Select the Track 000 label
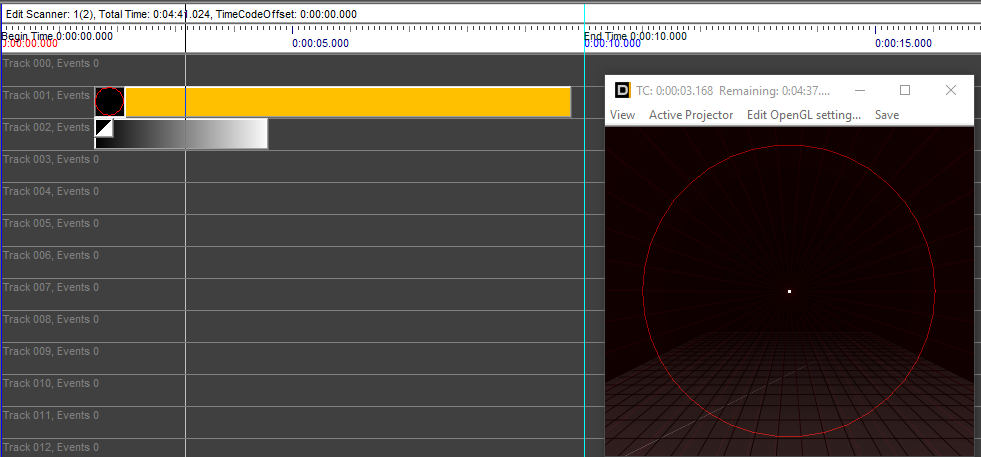This screenshot has height=457, width=981. pyautogui.click(x=50, y=64)
